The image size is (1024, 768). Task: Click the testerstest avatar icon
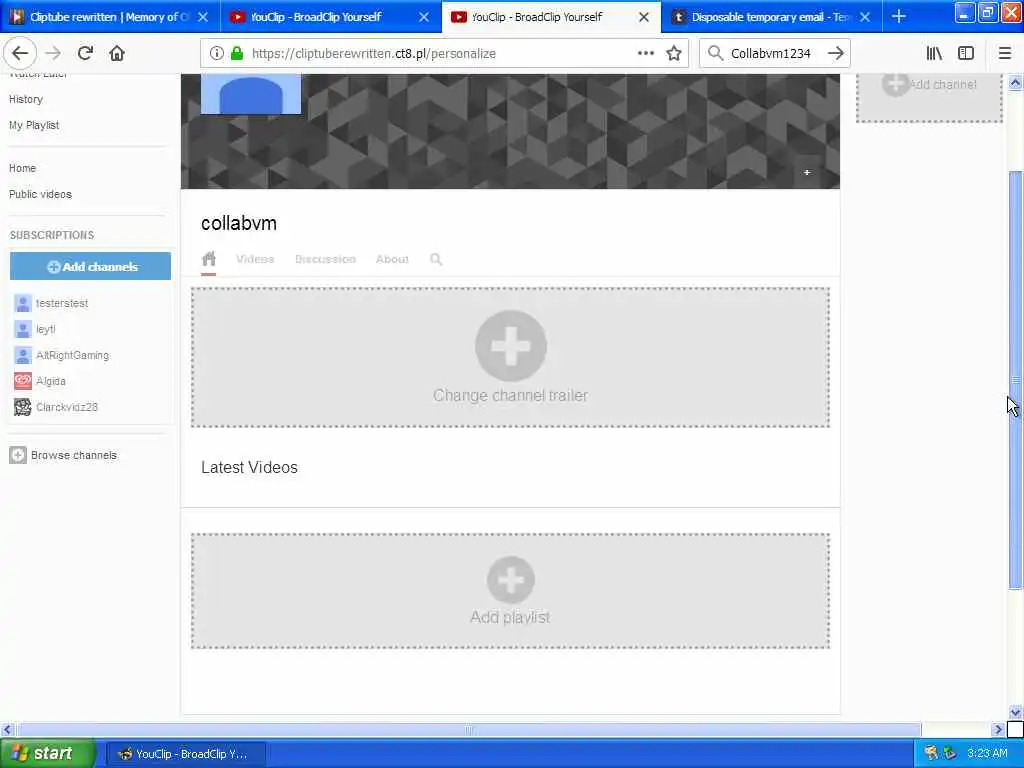[23, 303]
